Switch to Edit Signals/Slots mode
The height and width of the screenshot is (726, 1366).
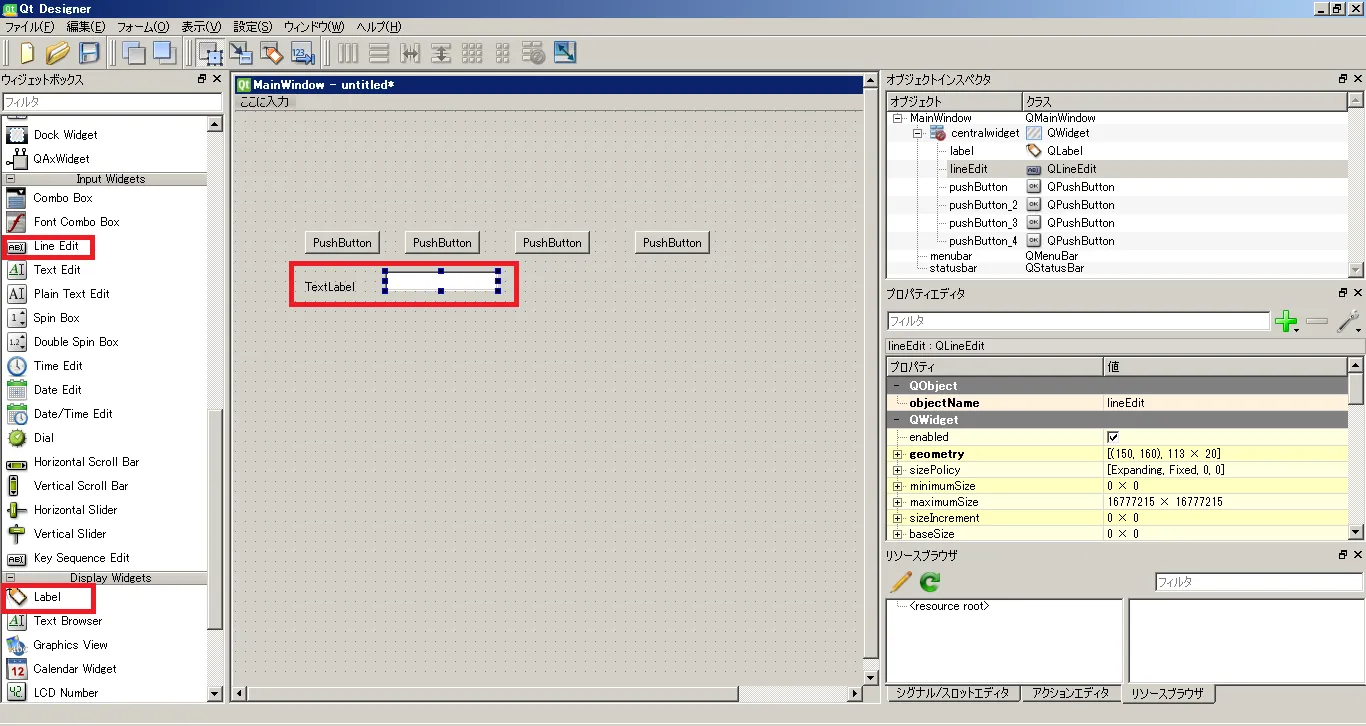click(x=241, y=53)
